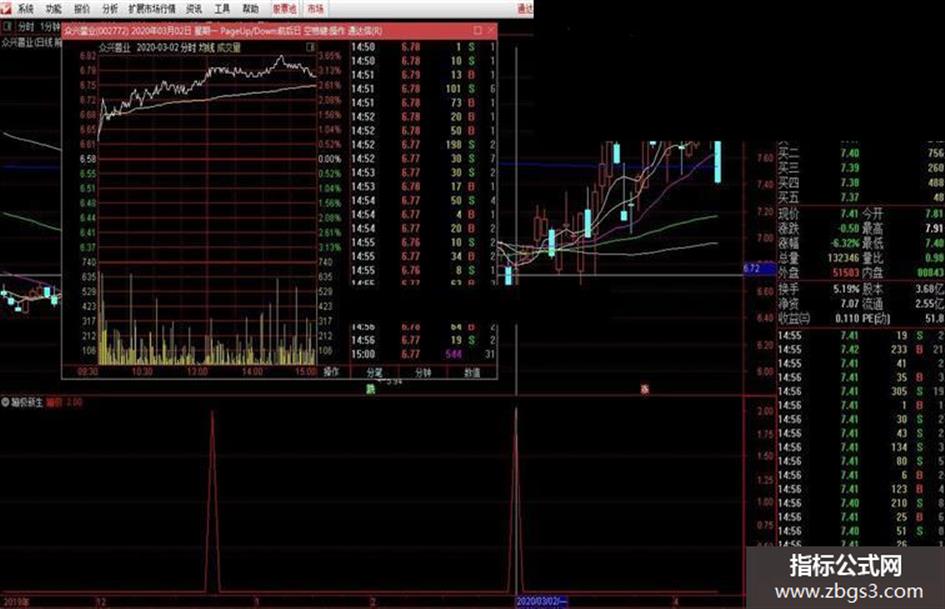
Task: Select the 15:00 tick row with 544 volume
Action: coord(423,354)
